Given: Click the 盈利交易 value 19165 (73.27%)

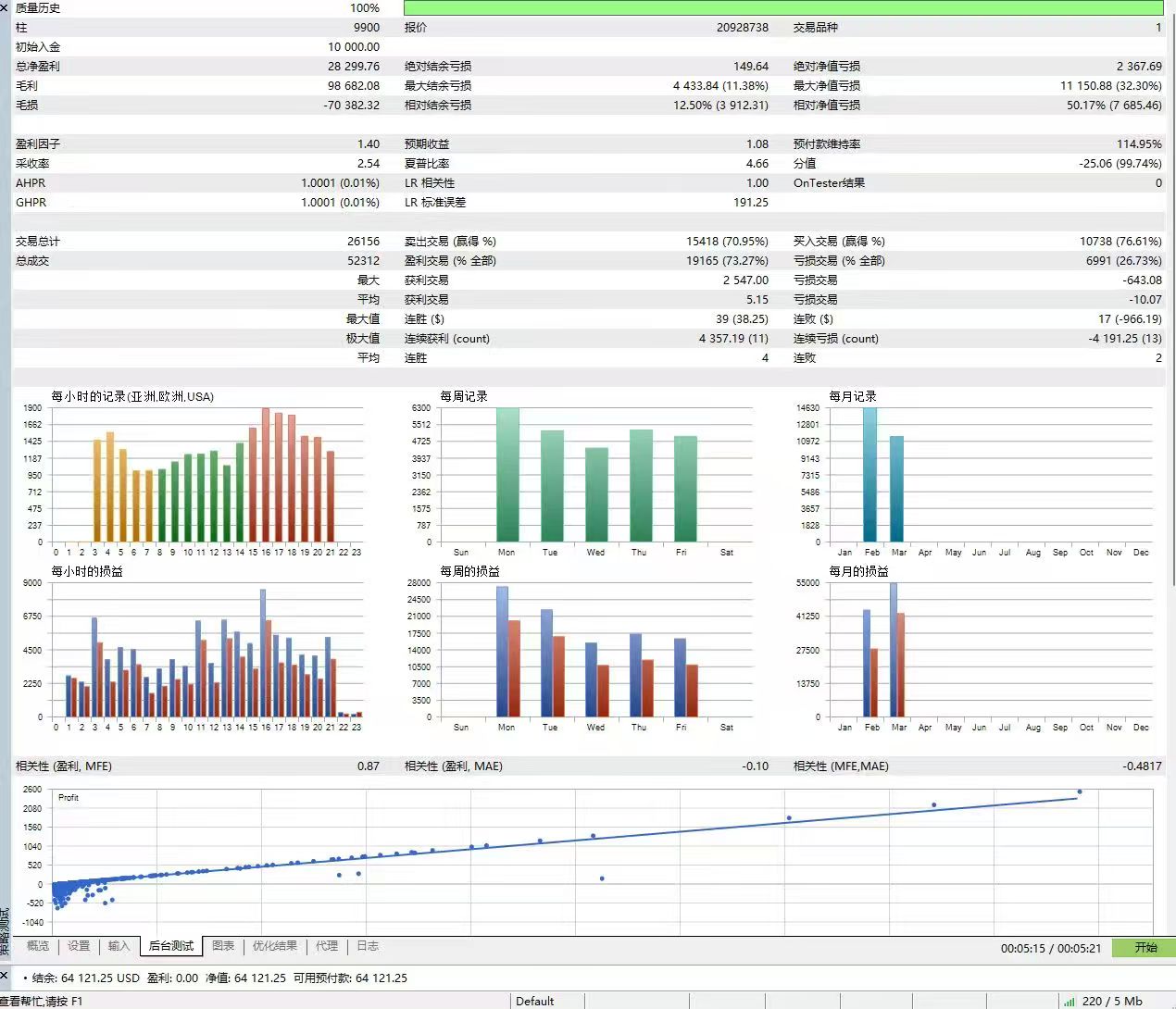Looking at the screenshot, I should click(x=727, y=261).
